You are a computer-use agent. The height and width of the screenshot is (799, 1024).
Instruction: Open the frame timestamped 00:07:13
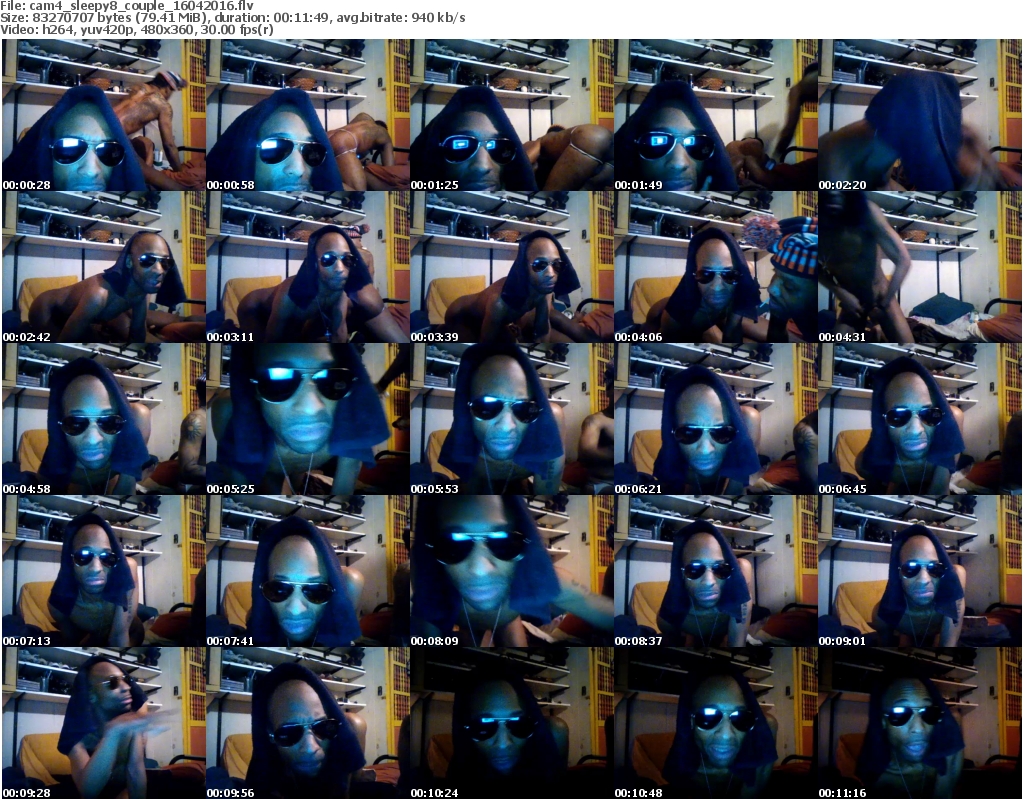103,572
